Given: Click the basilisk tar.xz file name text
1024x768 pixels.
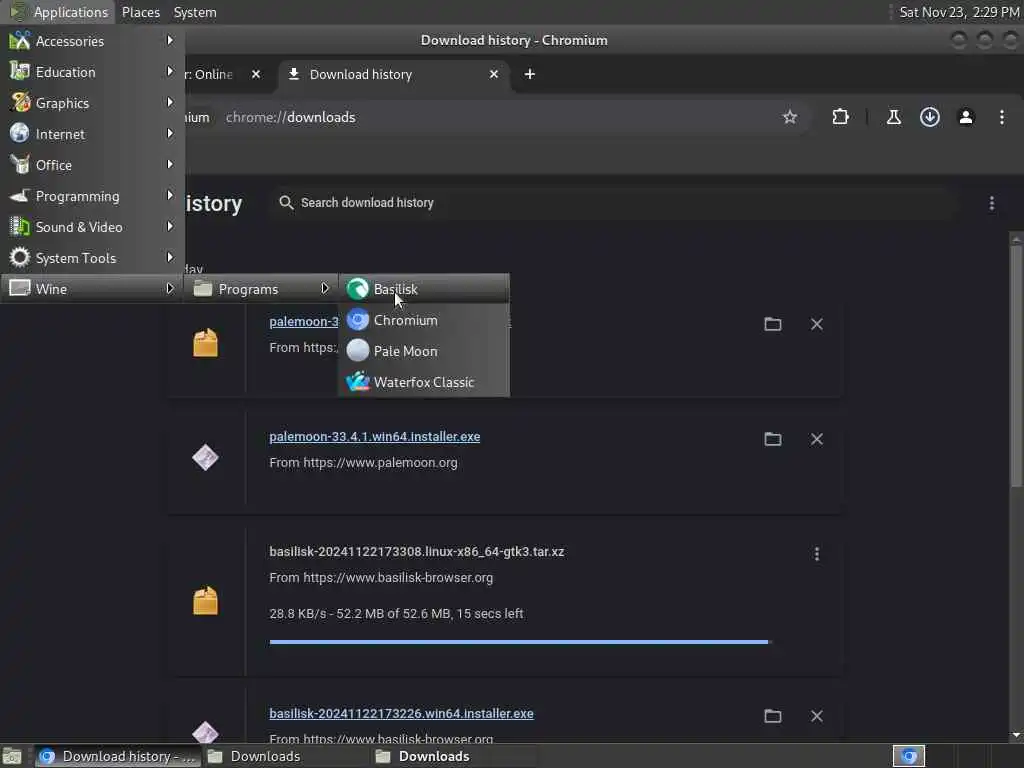Looking at the screenshot, I should coord(417,551).
